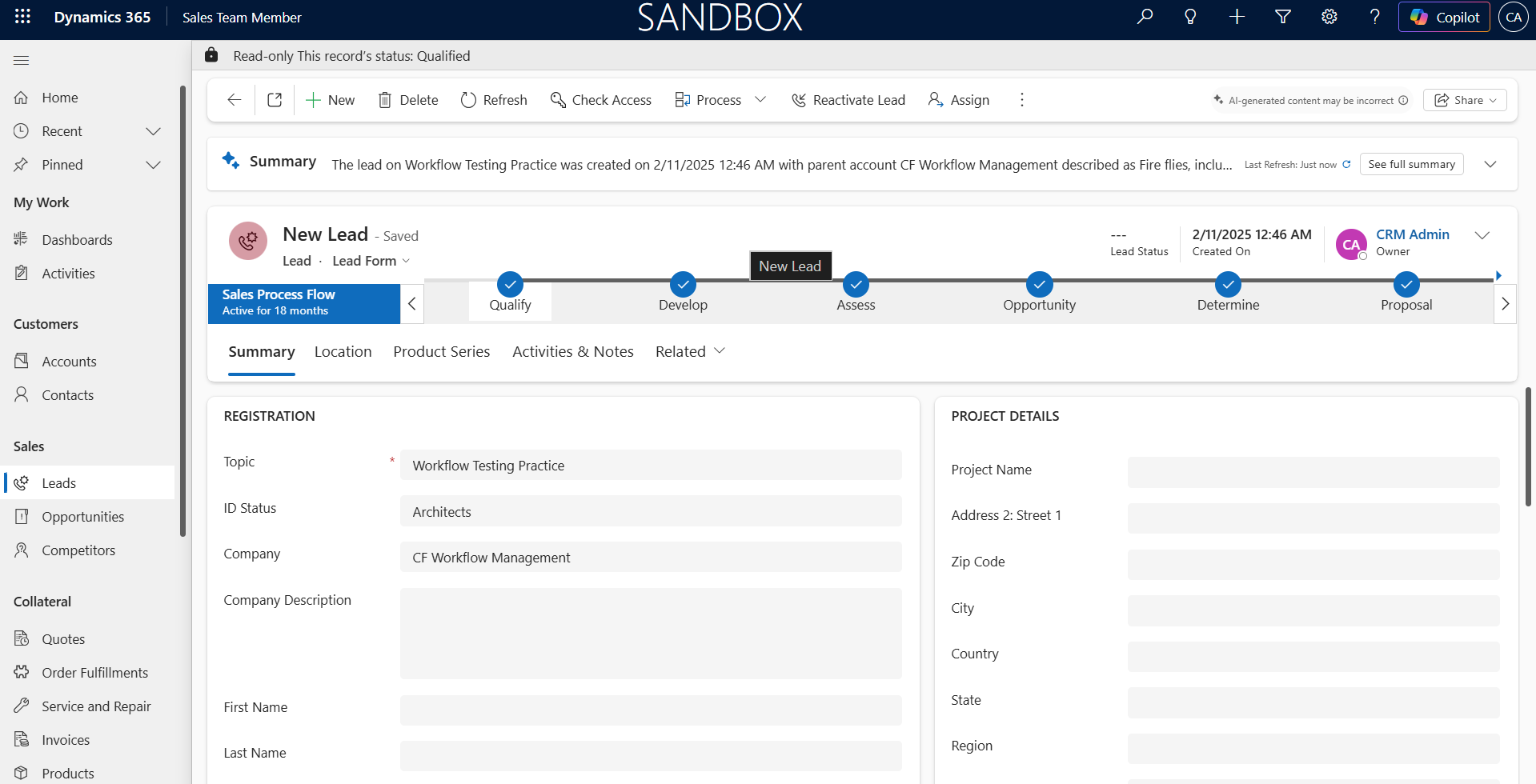The width and height of the screenshot is (1536, 784).
Task: Click Check Access command
Action: click(601, 100)
